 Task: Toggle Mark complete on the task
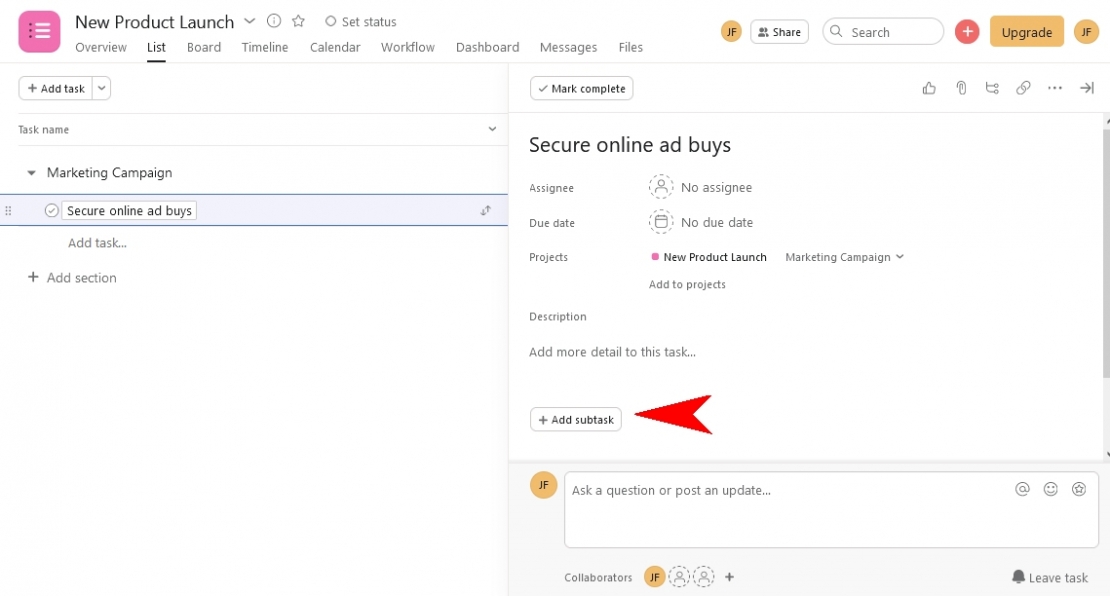581,88
